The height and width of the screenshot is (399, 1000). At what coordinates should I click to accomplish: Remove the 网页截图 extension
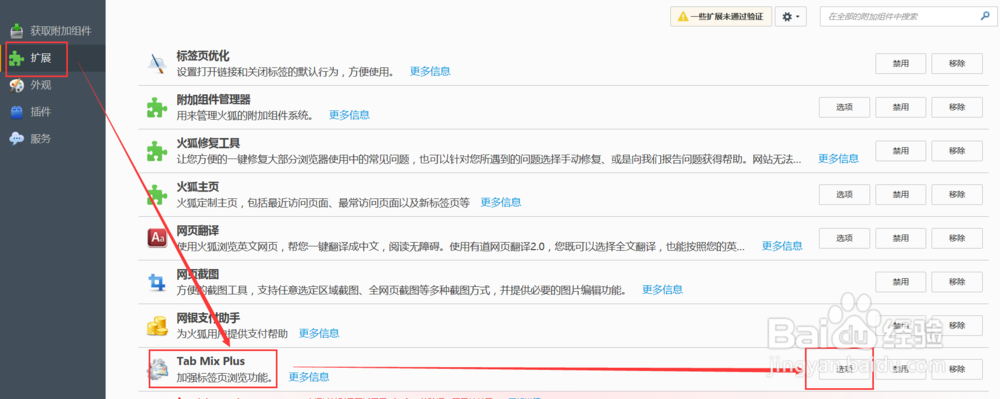(957, 282)
